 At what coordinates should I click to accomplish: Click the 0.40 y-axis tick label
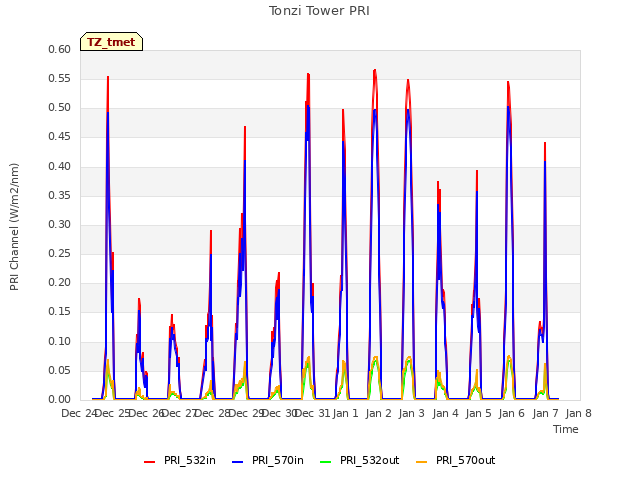click(60, 166)
